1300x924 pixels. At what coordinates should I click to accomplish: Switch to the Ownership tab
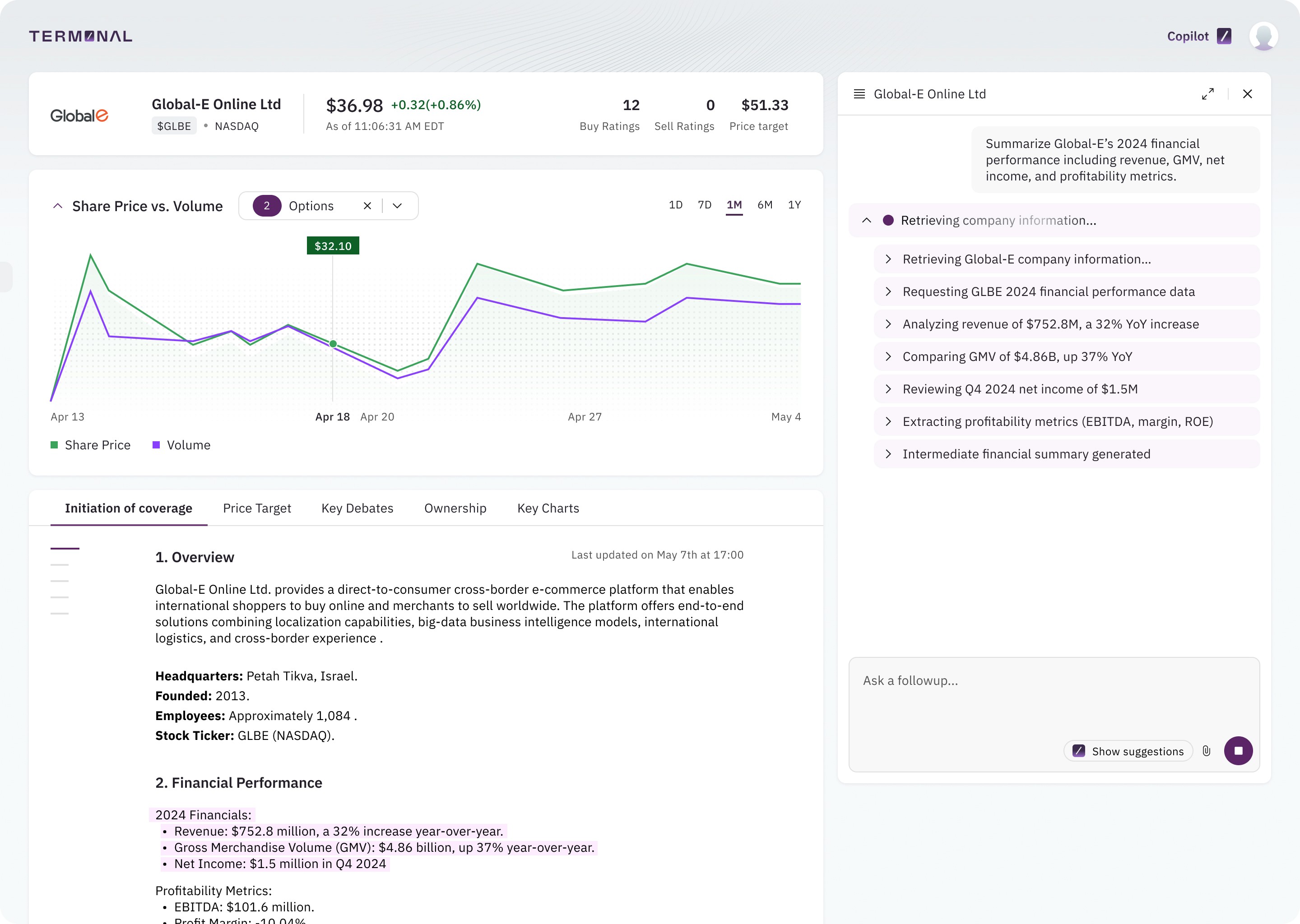click(455, 508)
